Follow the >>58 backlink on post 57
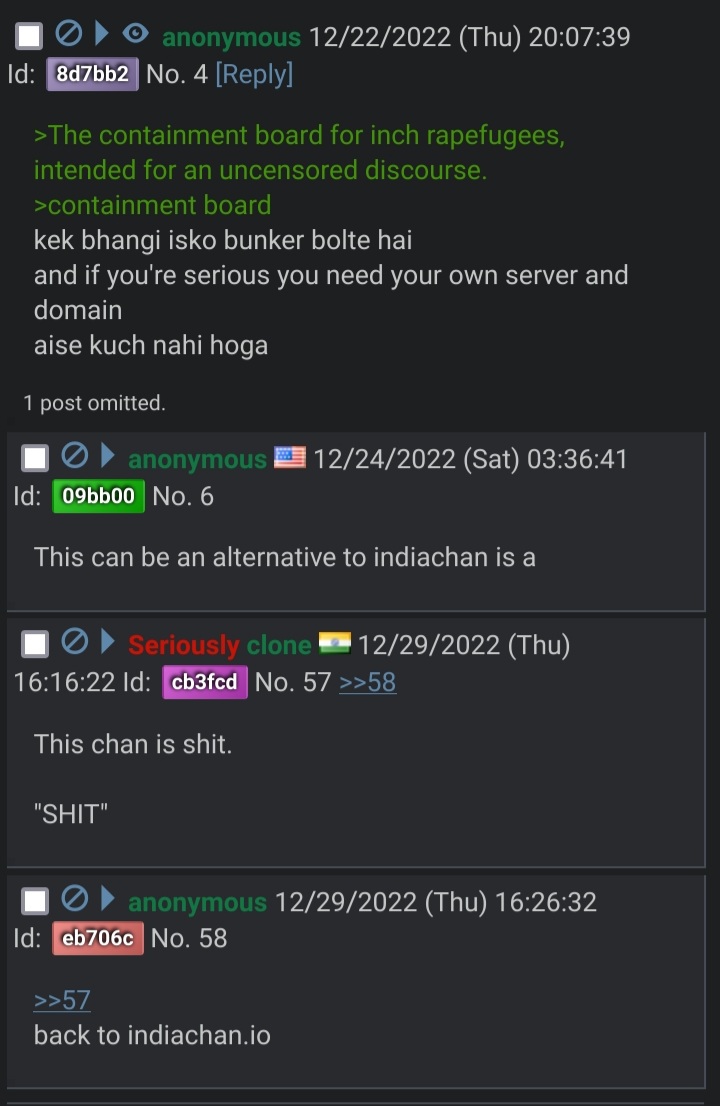 367,682
